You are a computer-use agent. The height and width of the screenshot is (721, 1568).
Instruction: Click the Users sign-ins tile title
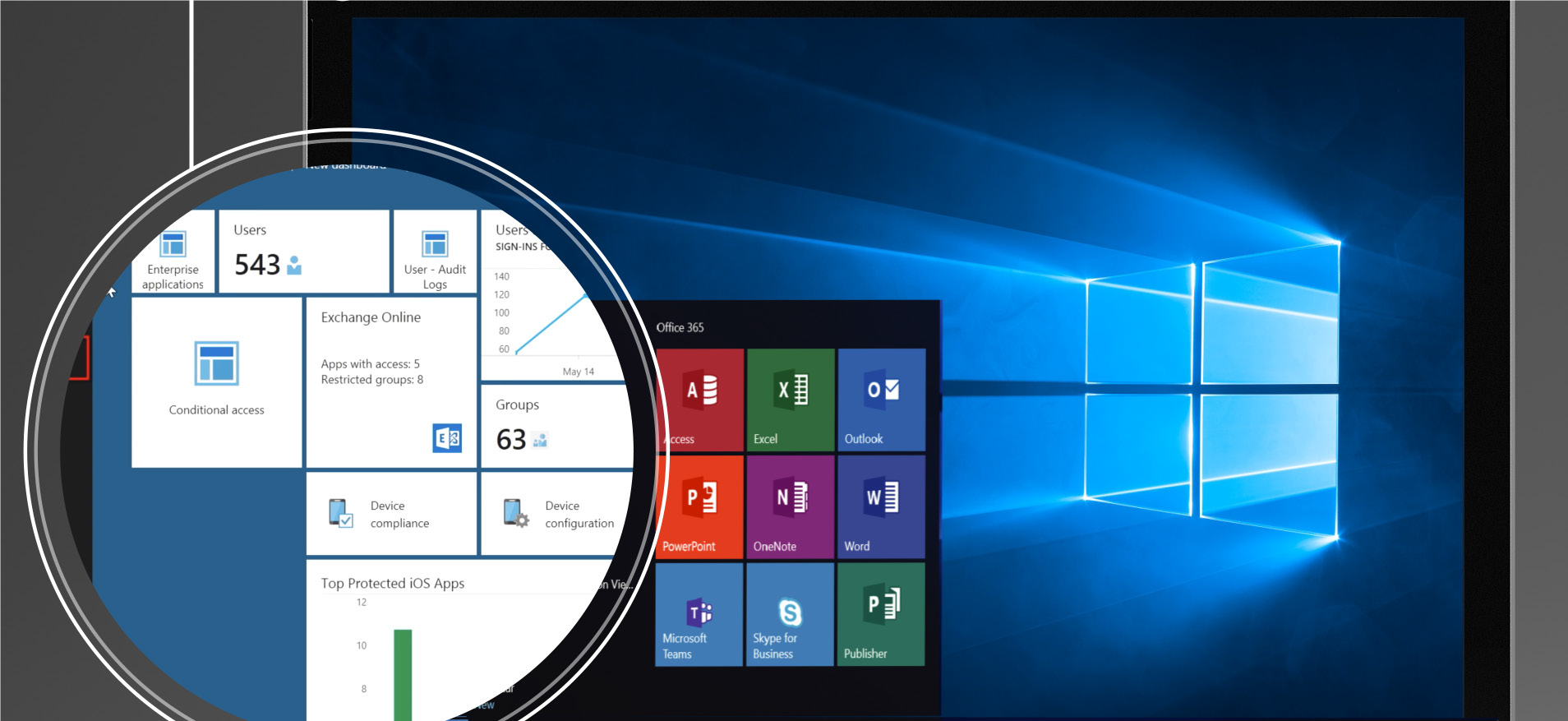512,230
